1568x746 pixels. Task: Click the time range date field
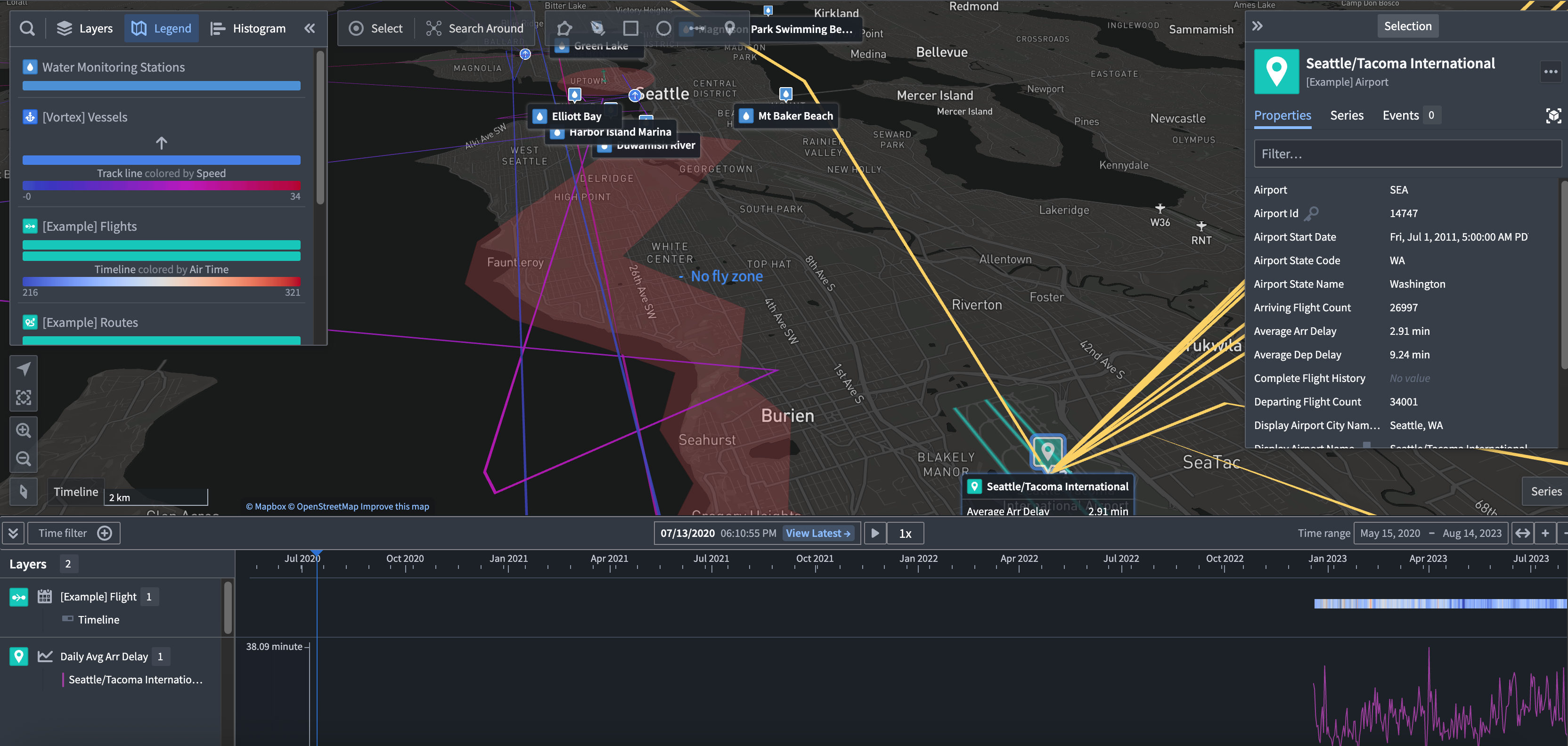coord(1430,534)
